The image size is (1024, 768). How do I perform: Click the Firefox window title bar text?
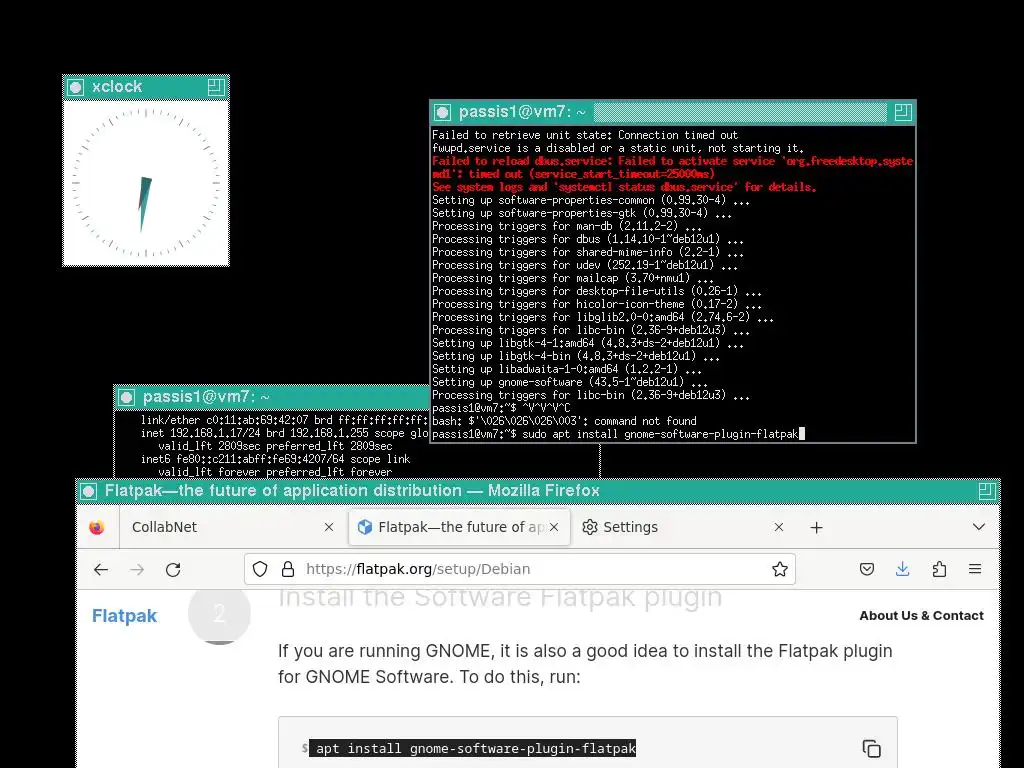pyautogui.click(x=352, y=491)
